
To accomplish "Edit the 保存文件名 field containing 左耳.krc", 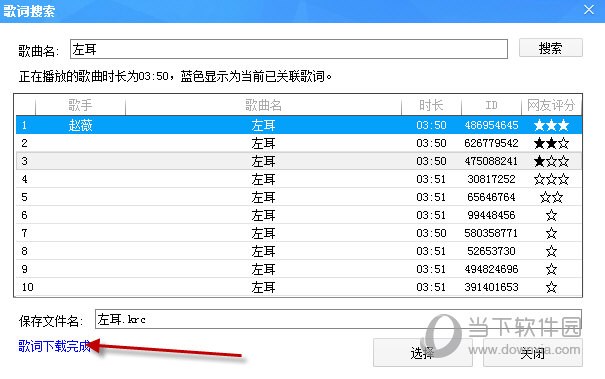I will pyautogui.click(x=338, y=319).
